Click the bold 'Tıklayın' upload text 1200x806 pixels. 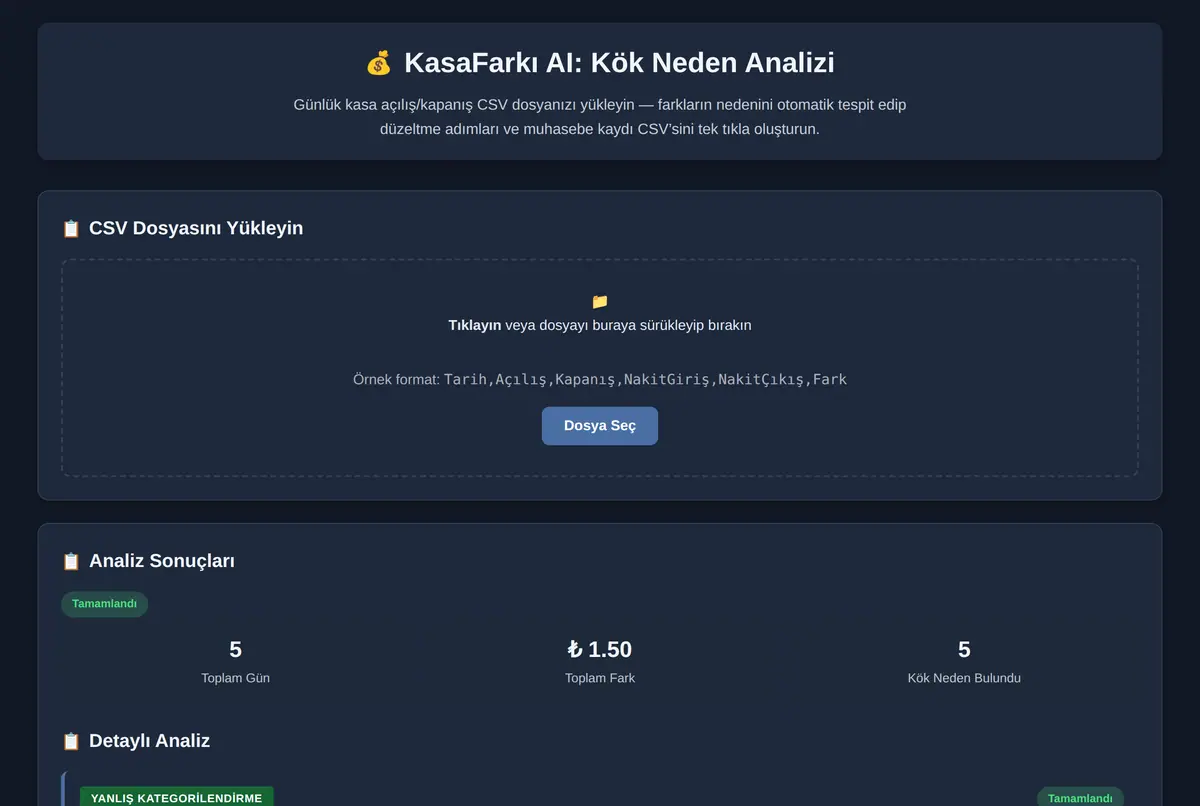pyautogui.click(x=475, y=325)
